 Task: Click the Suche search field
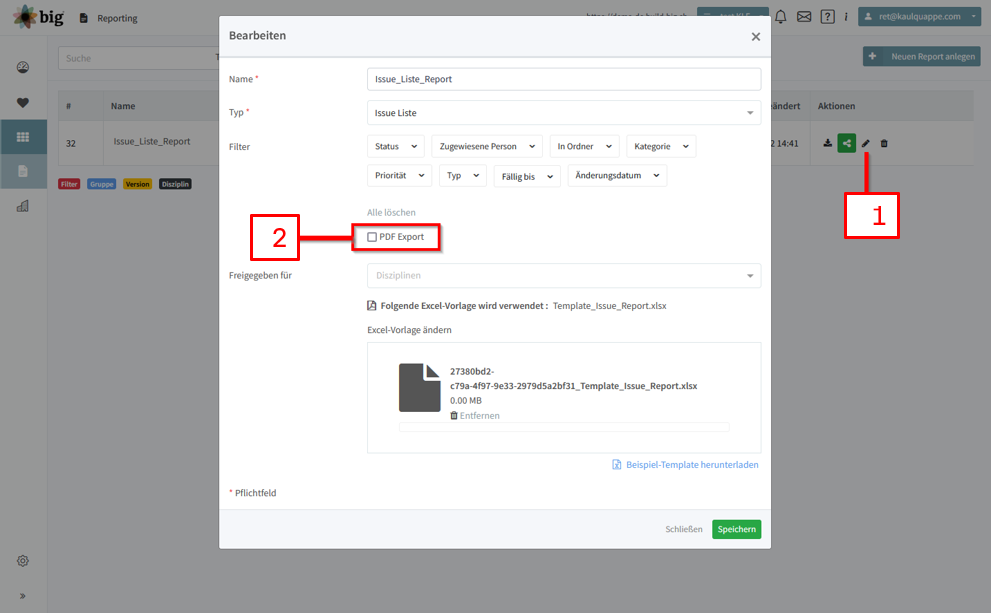tap(138, 58)
